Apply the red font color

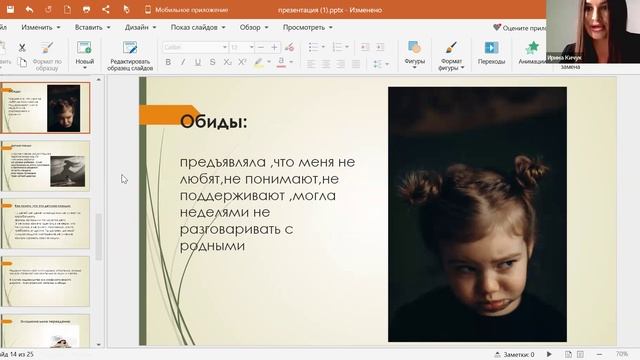click(x=281, y=62)
